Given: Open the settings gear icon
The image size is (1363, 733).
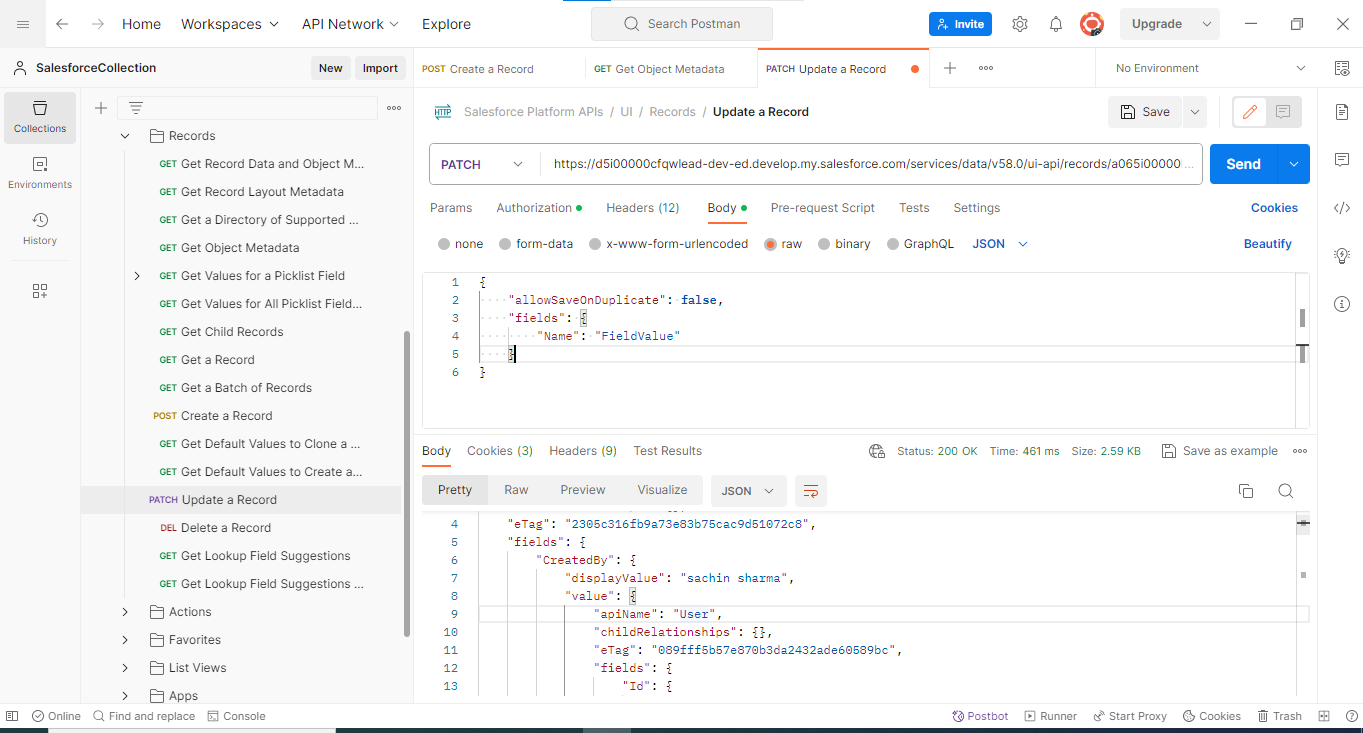Looking at the screenshot, I should click(x=1020, y=24).
